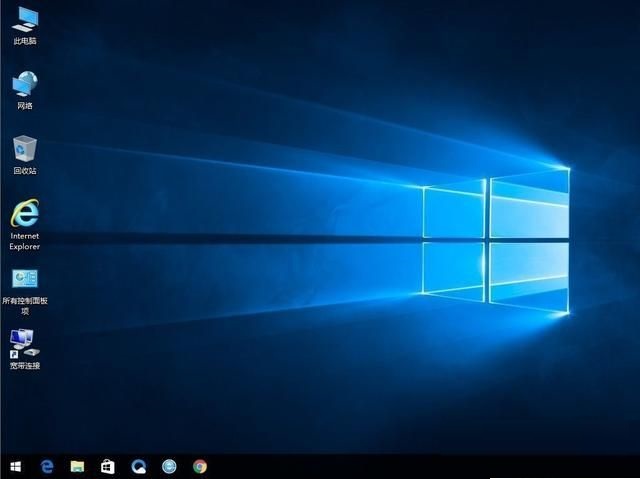Launch Microsoft Edge from the taskbar
The height and width of the screenshot is (479, 640).
click(47, 466)
